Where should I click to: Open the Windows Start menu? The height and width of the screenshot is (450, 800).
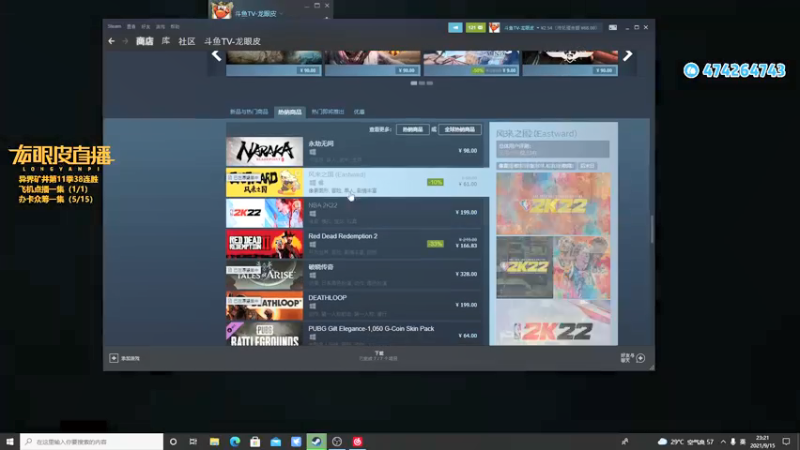(x=10, y=441)
